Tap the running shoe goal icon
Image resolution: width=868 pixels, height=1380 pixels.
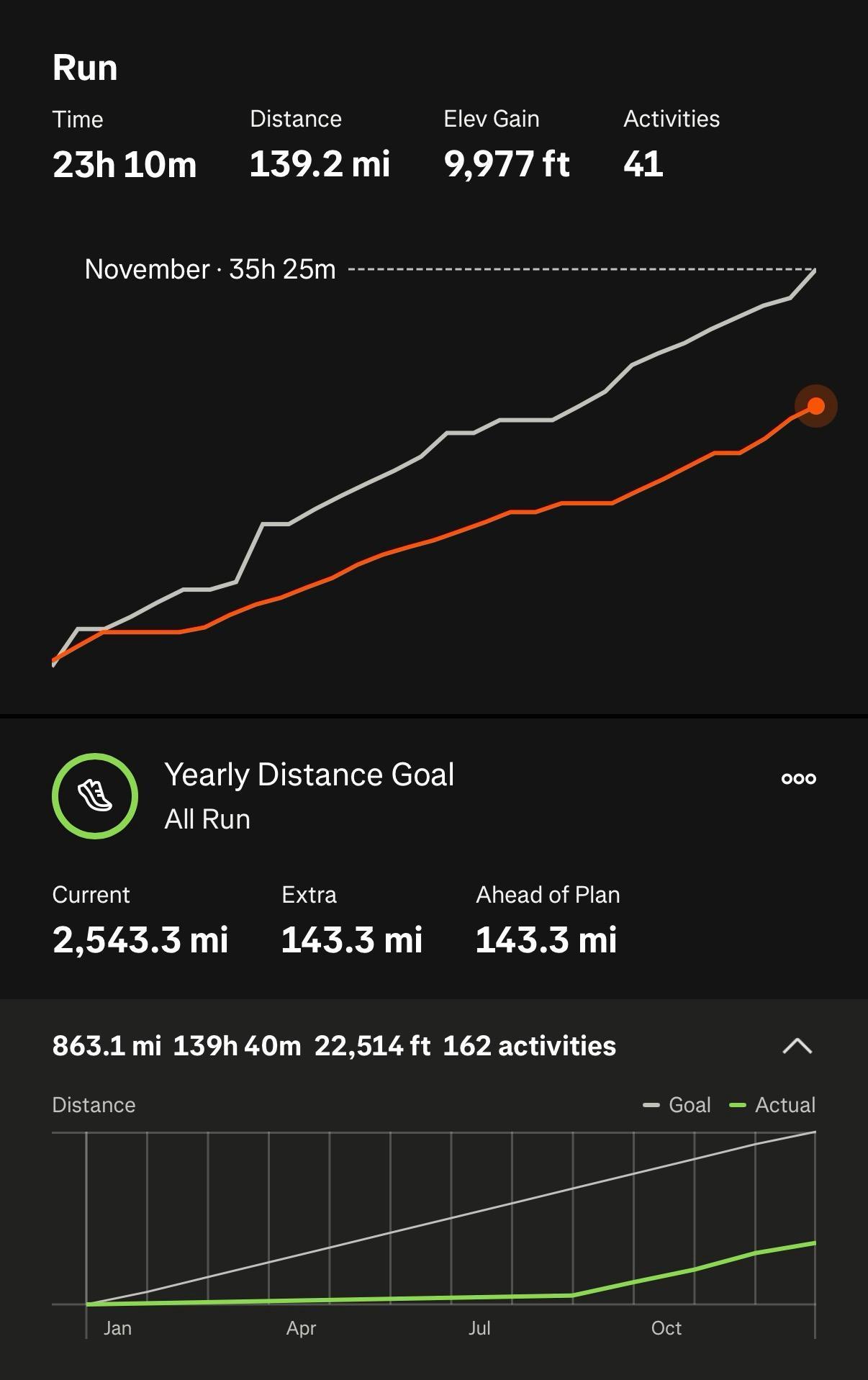coord(95,795)
